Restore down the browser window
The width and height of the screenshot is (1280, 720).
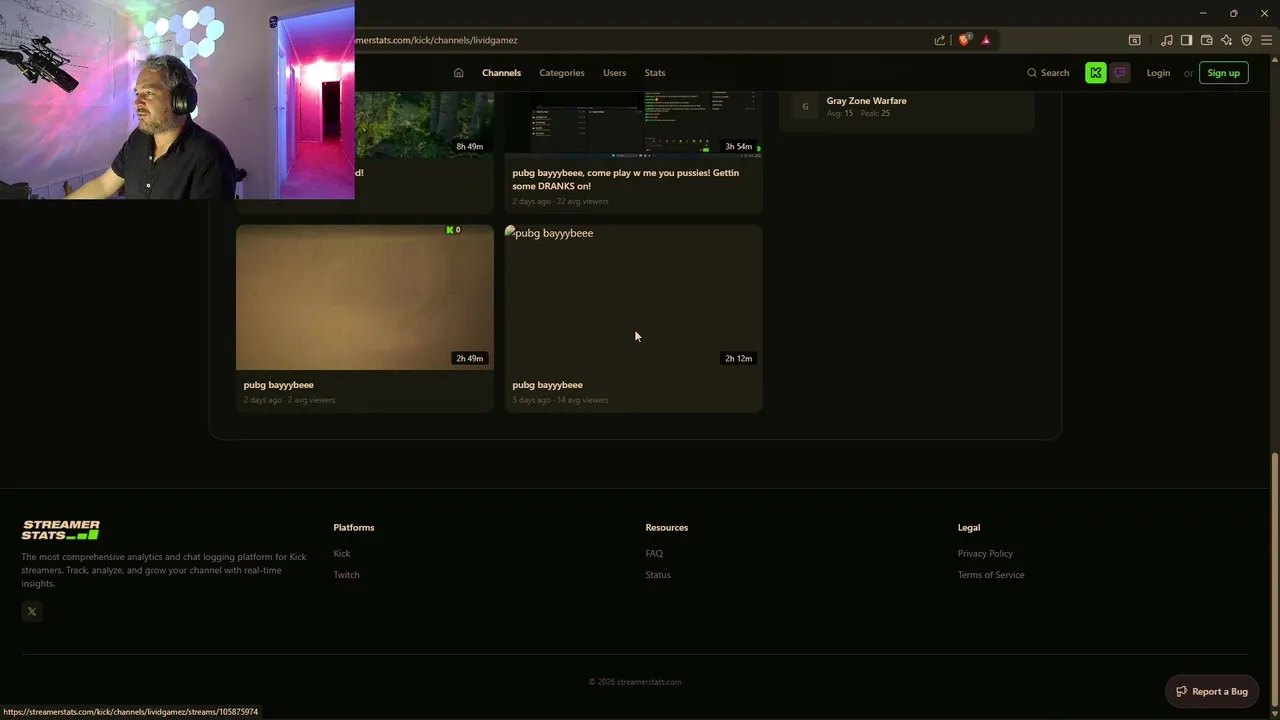[1234, 13]
